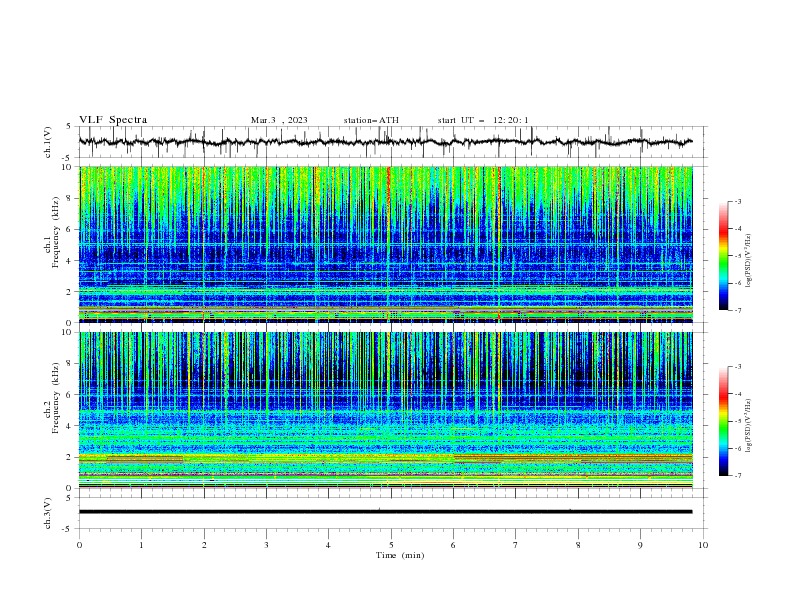
Task: Click time axis tick label "0"
Action: pos(79,545)
